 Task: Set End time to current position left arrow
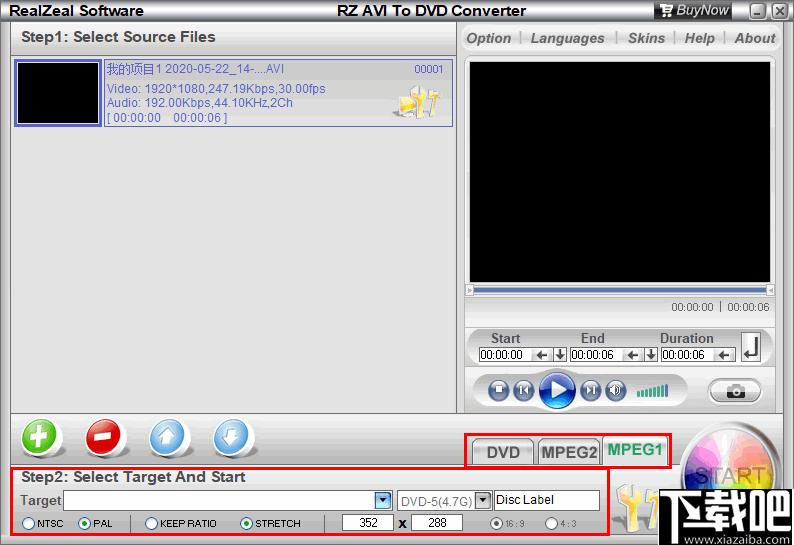pyautogui.click(x=632, y=355)
